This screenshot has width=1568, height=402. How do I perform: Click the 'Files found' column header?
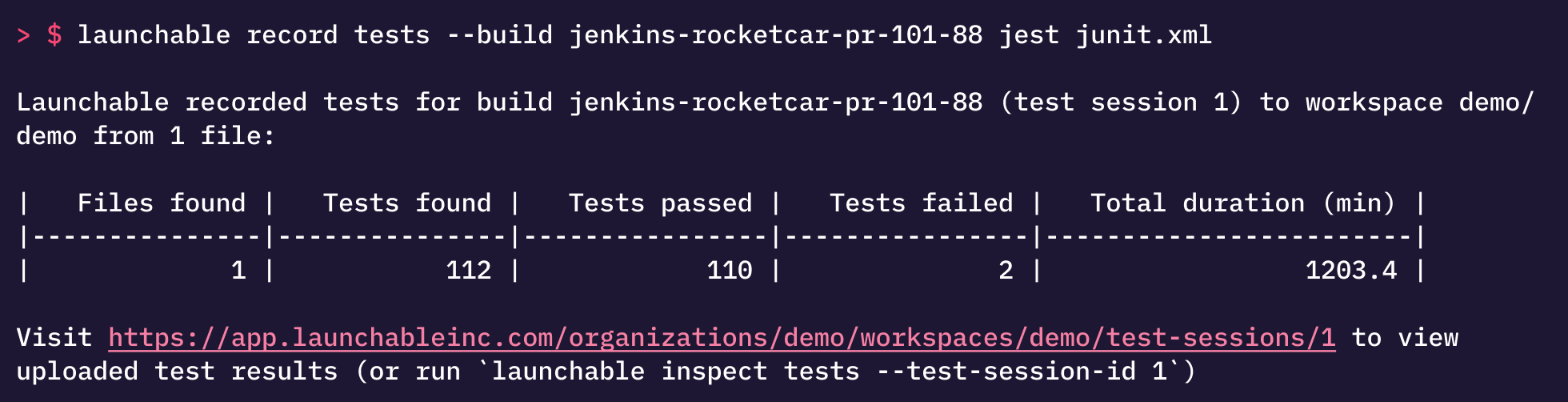point(162,203)
